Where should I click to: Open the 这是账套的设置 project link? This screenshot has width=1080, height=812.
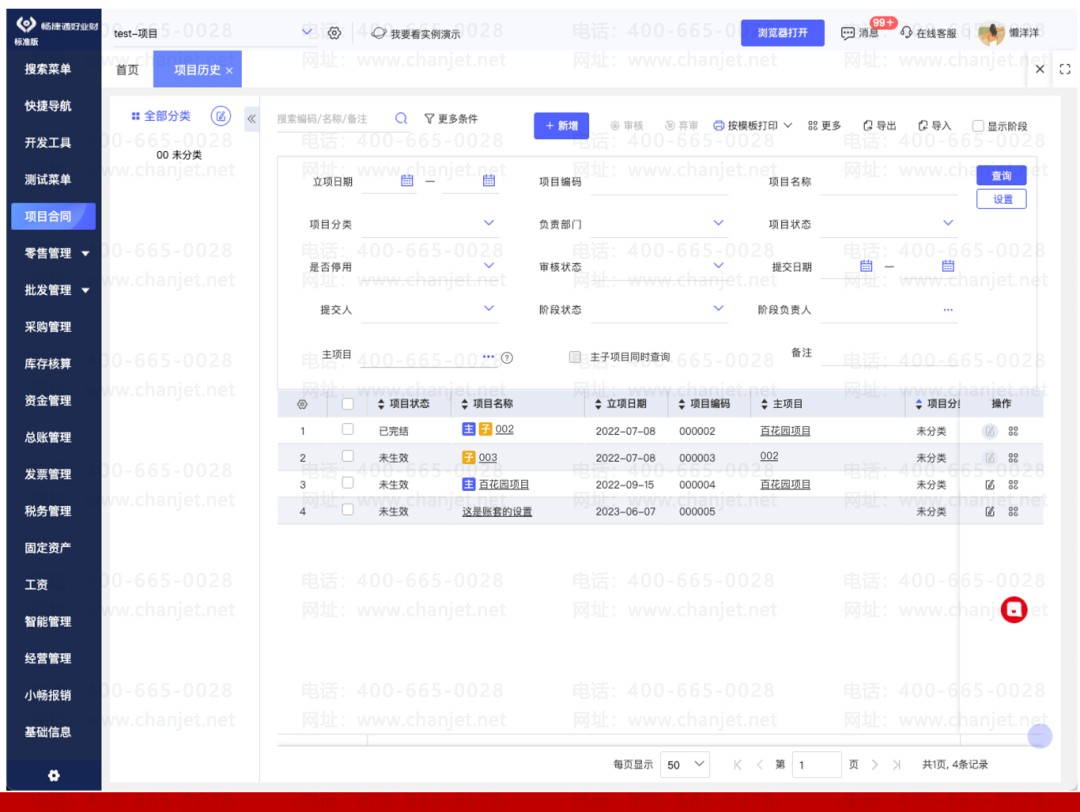[496, 511]
